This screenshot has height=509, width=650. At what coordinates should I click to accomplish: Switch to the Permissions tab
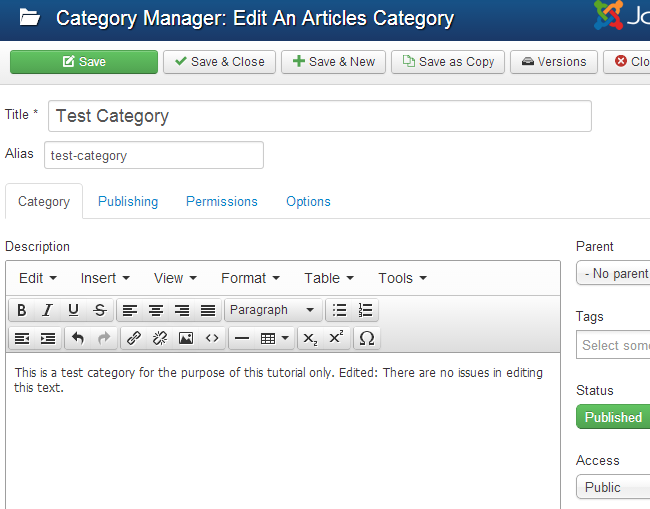point(222,201)
